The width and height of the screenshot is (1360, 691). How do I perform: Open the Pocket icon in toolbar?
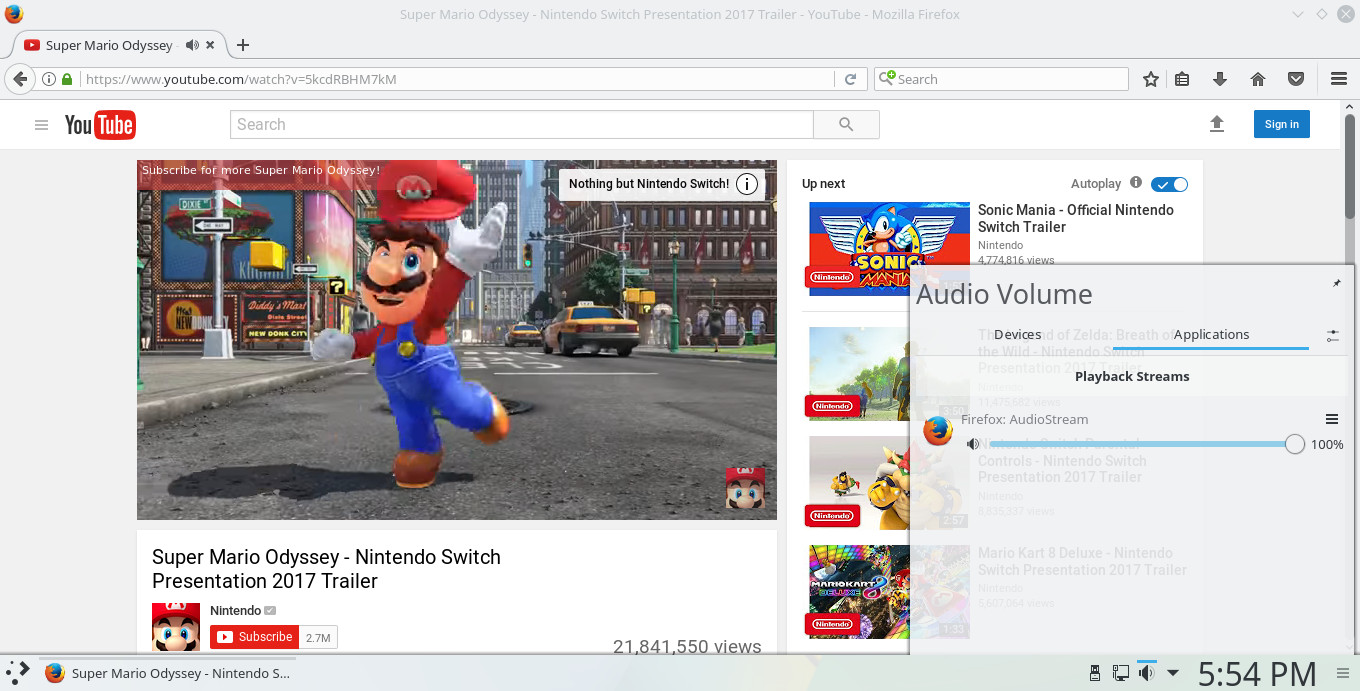coord(1295,79)
